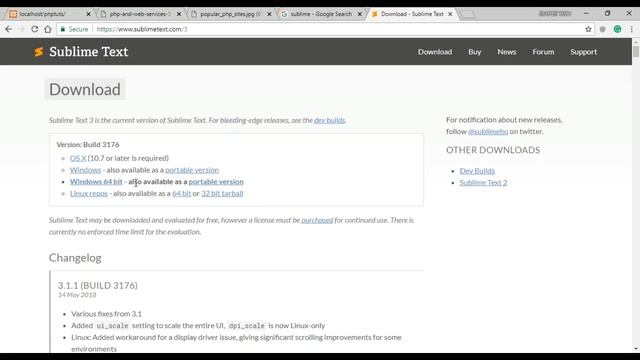Close the popular_php_sites.jpg tab
This screenshot has width=640, height=360.
tap(269, 14)
